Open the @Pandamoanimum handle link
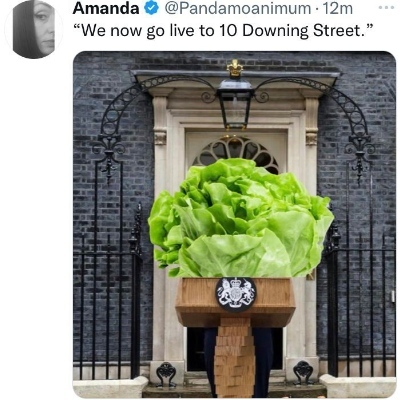Viewport: 400px width, 400px height. [x=237, y=9]
